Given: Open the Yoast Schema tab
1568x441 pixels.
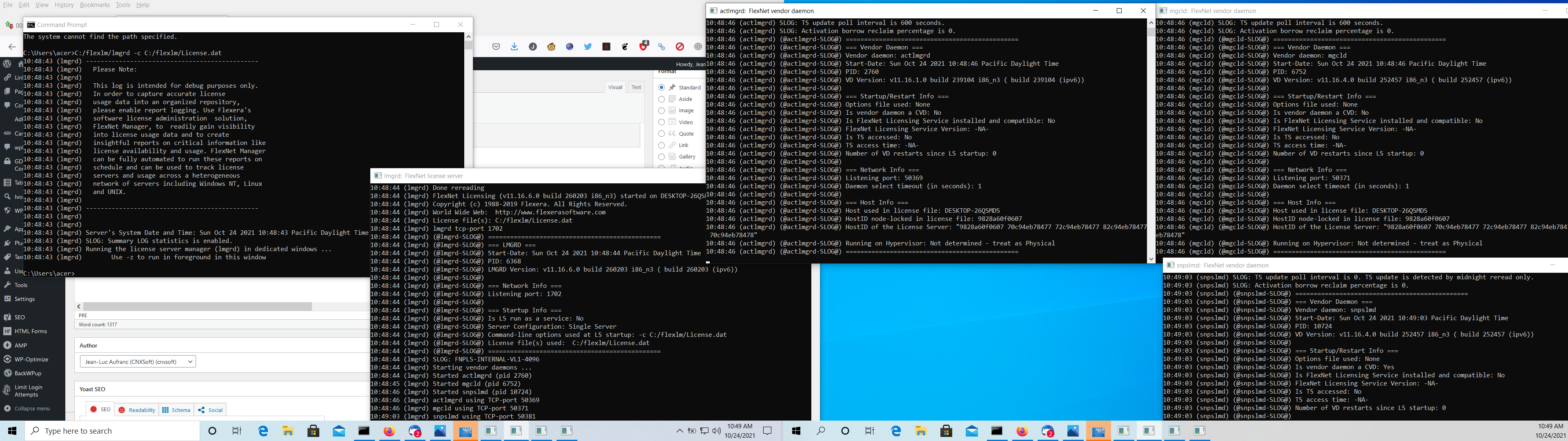Looking at the screenshot, I should coord(176,410).
